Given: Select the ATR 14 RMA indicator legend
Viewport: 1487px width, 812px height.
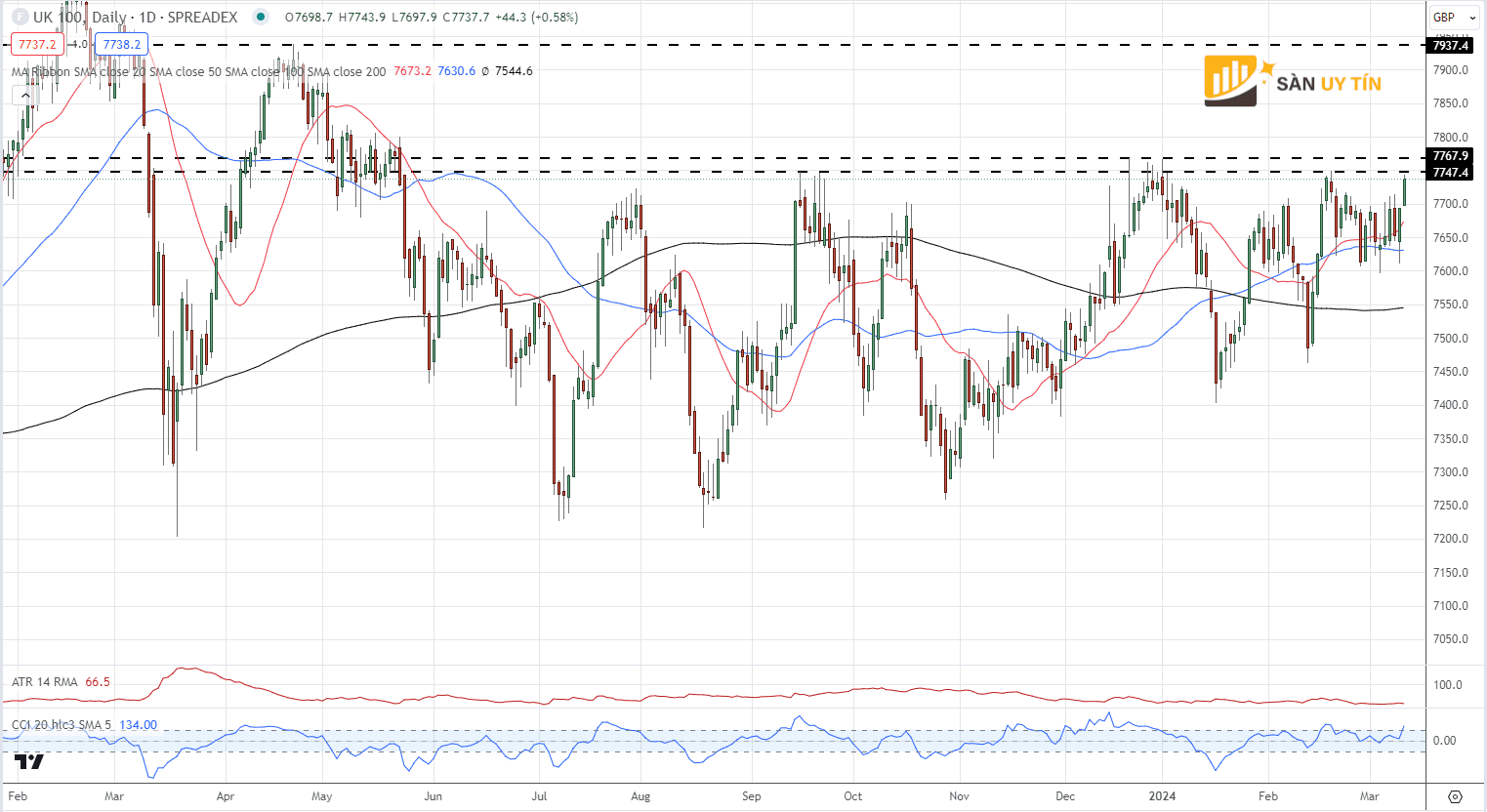Looking at the screenshot, I should 45,682.
